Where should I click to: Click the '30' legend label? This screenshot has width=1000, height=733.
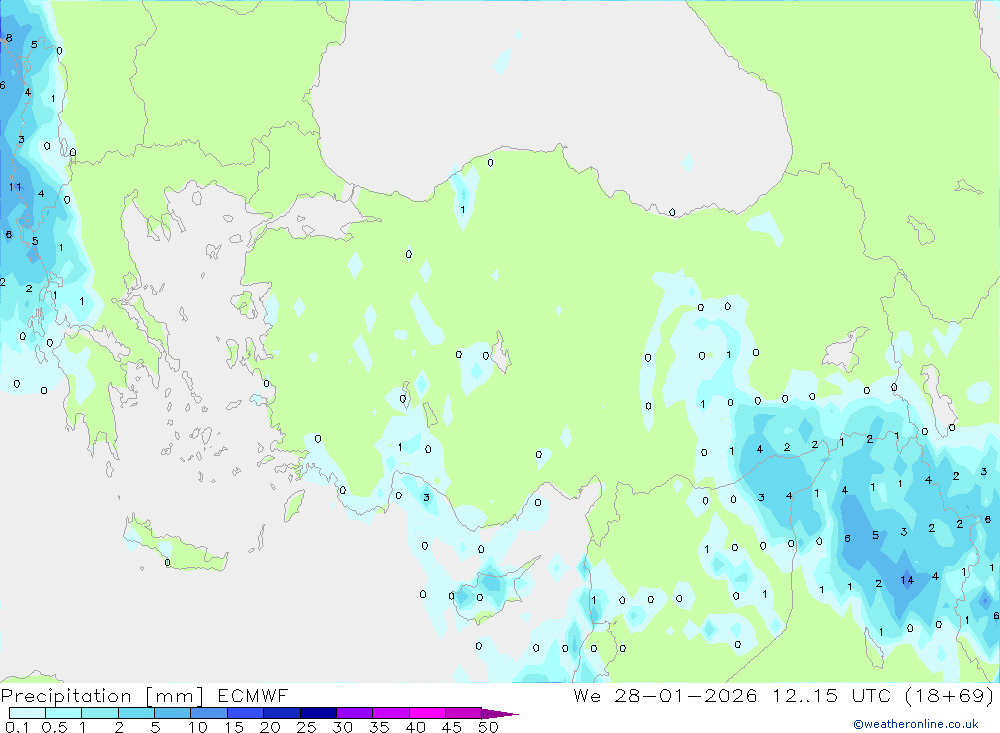tap(342, 727)
